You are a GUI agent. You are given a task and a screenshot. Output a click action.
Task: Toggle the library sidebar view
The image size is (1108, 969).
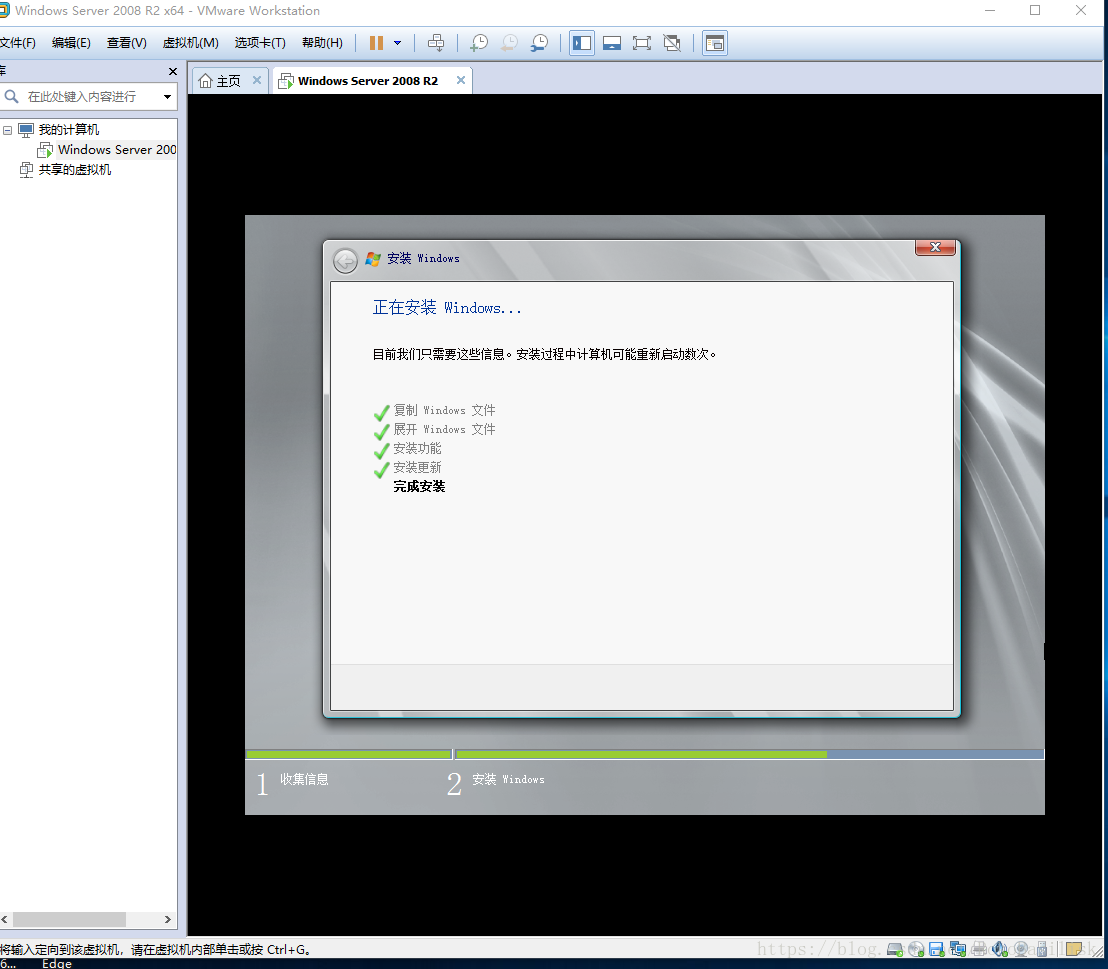pyautogui.click(x=582, y=43)
